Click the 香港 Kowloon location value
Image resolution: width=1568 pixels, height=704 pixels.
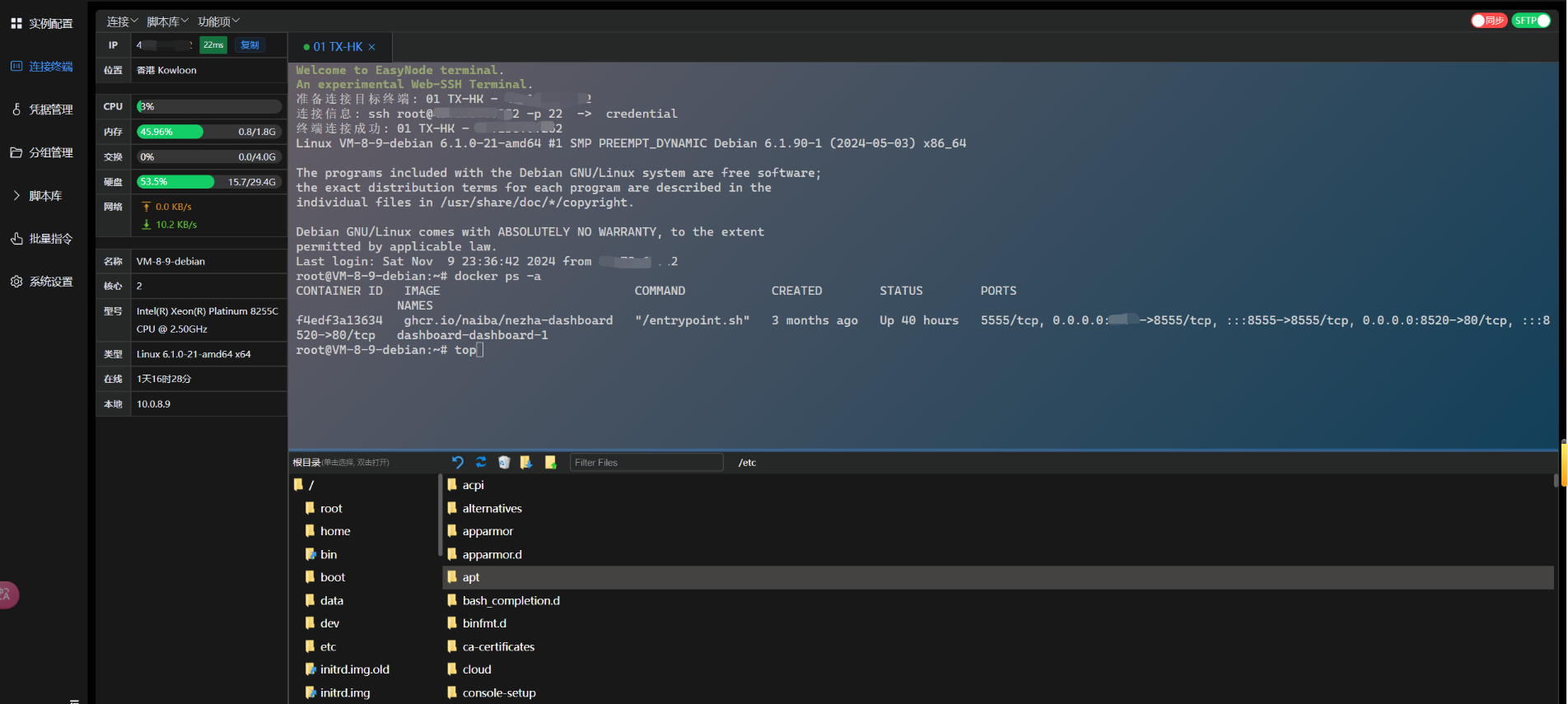pos(166,70)
